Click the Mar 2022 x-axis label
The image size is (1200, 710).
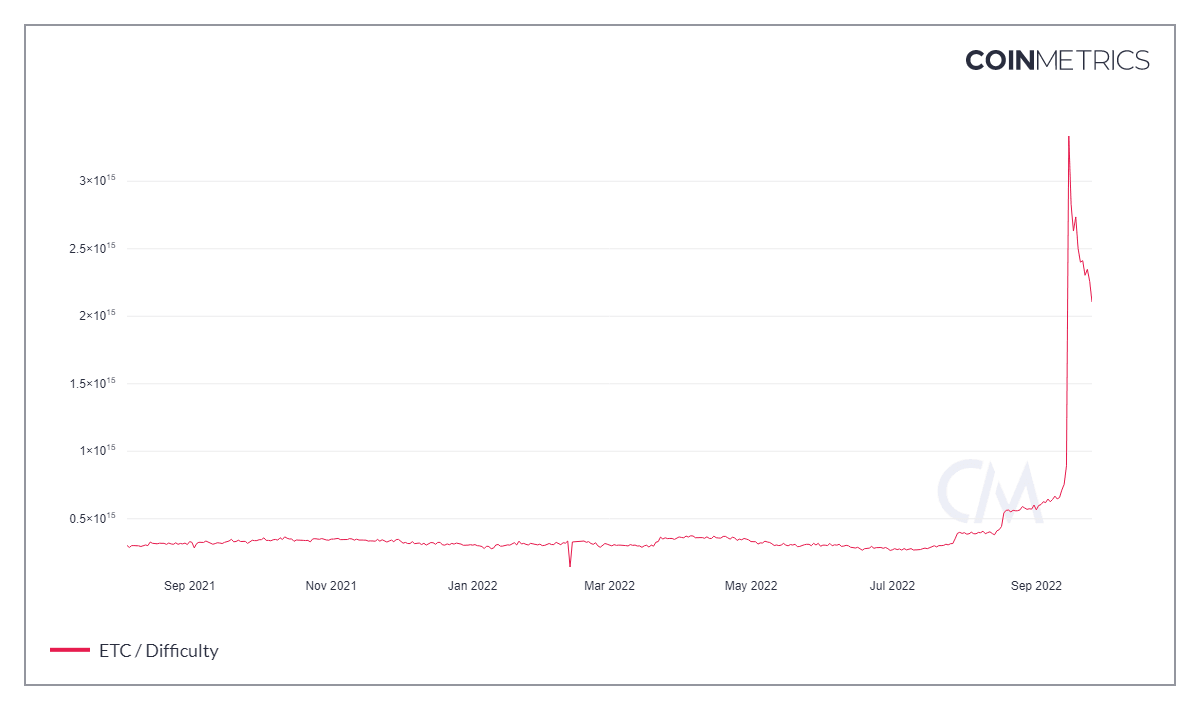pos(609,586)
